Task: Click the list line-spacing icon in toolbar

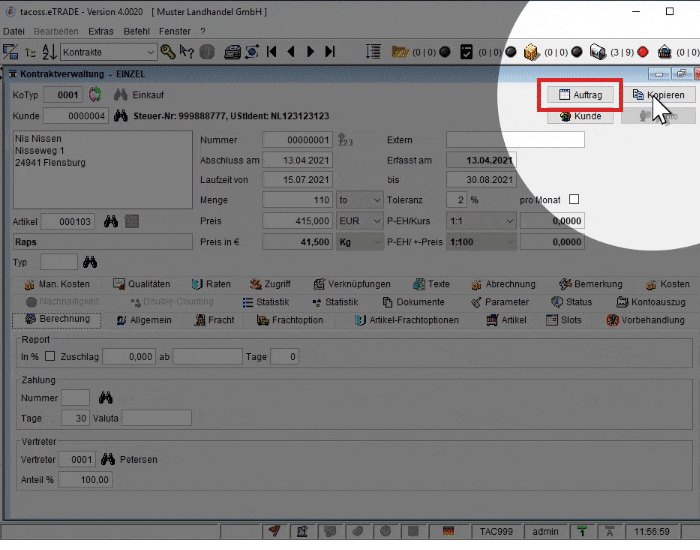Action: (373, 52)
